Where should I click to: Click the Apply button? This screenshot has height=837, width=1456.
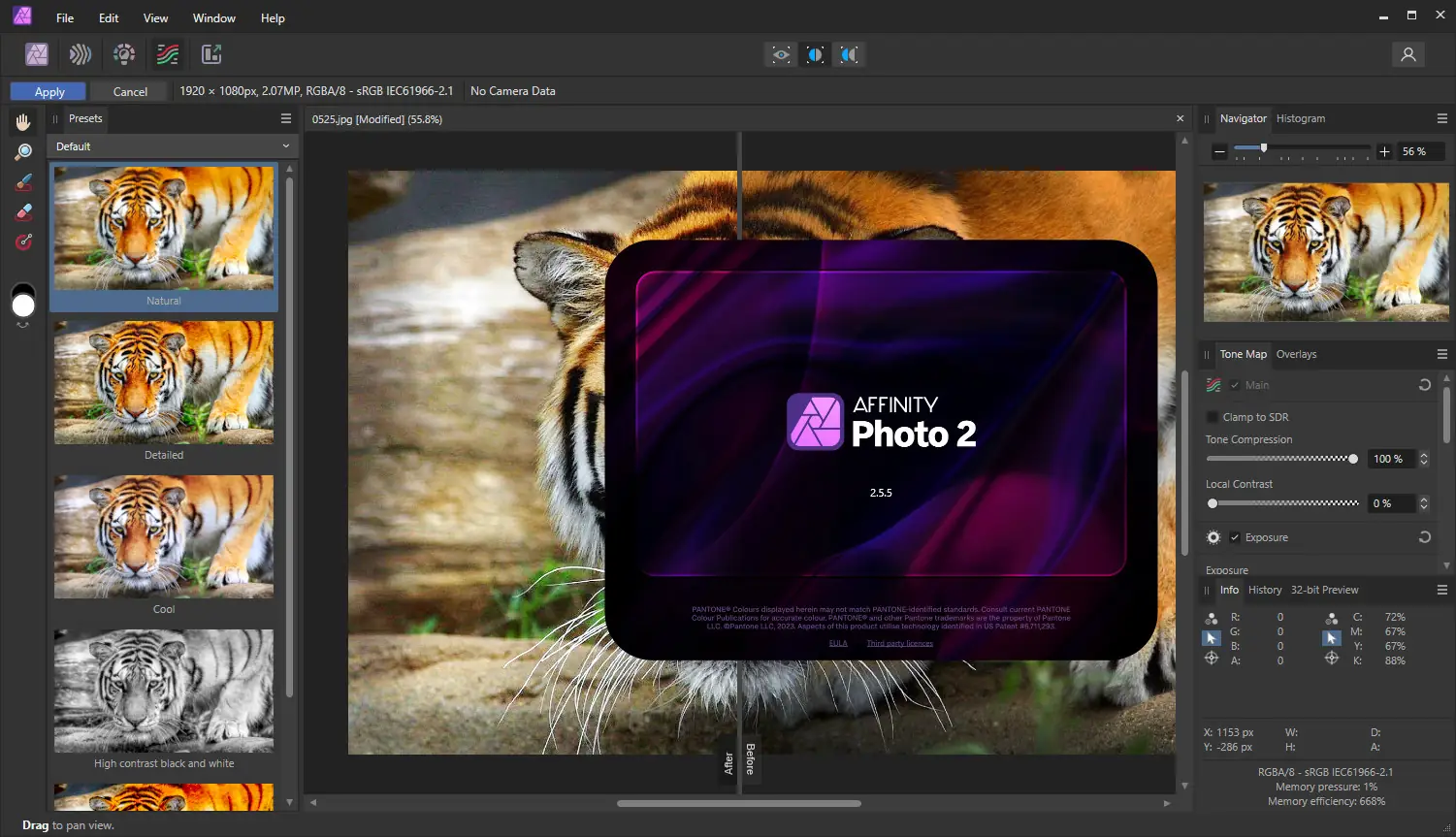pos(49,91)
